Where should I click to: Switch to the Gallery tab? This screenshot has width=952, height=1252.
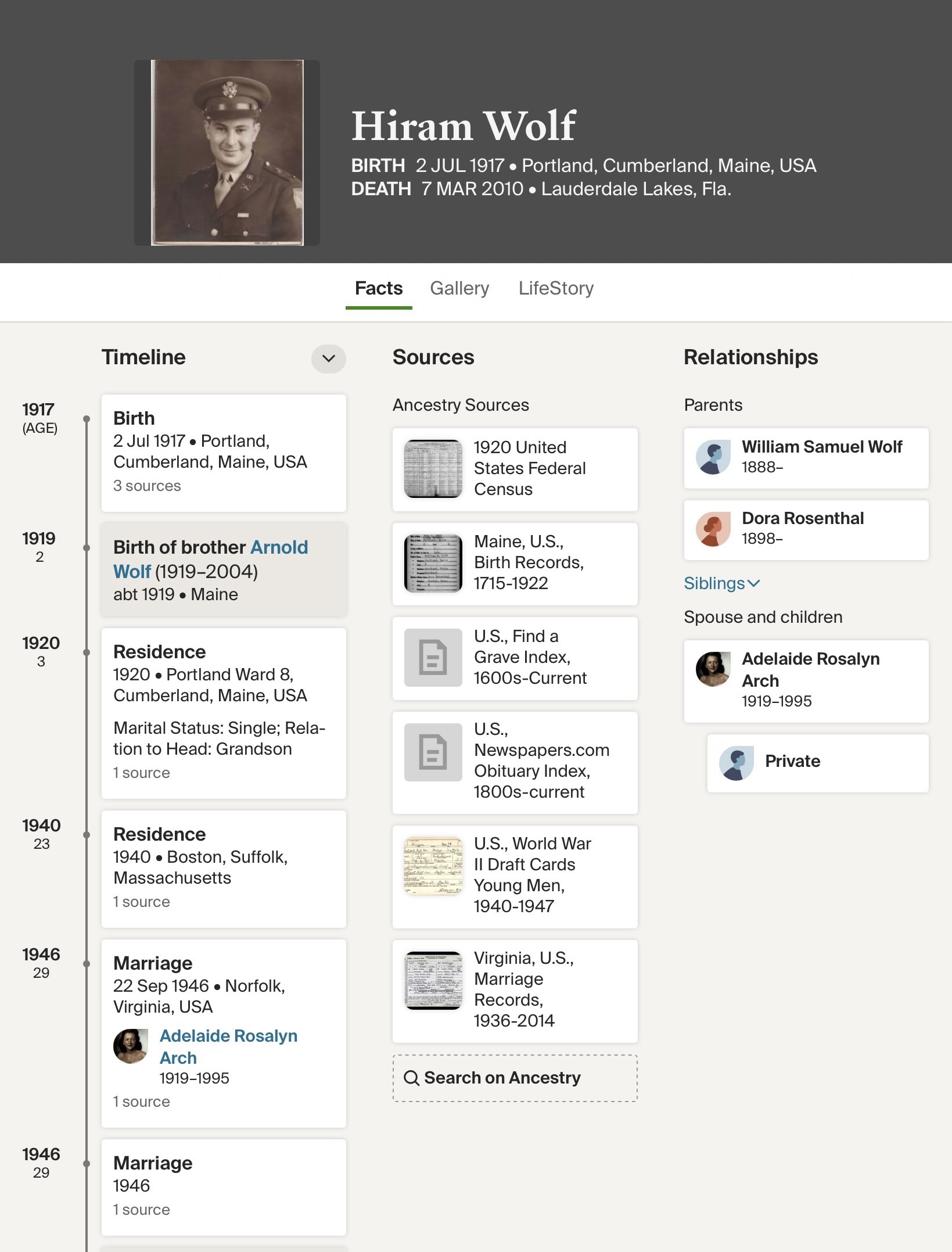pyautogui.click(x=459, y=288)
